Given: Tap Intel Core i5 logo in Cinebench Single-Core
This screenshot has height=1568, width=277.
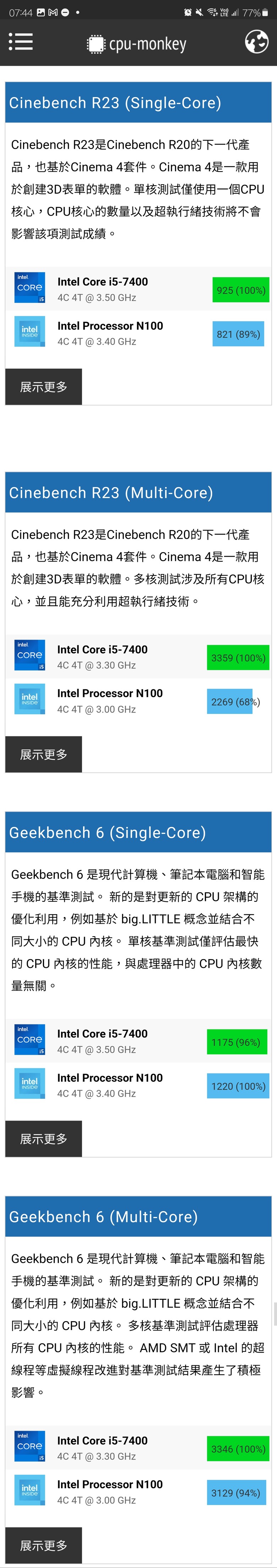Looking at the screenshot, I should (x=30, y=288).
